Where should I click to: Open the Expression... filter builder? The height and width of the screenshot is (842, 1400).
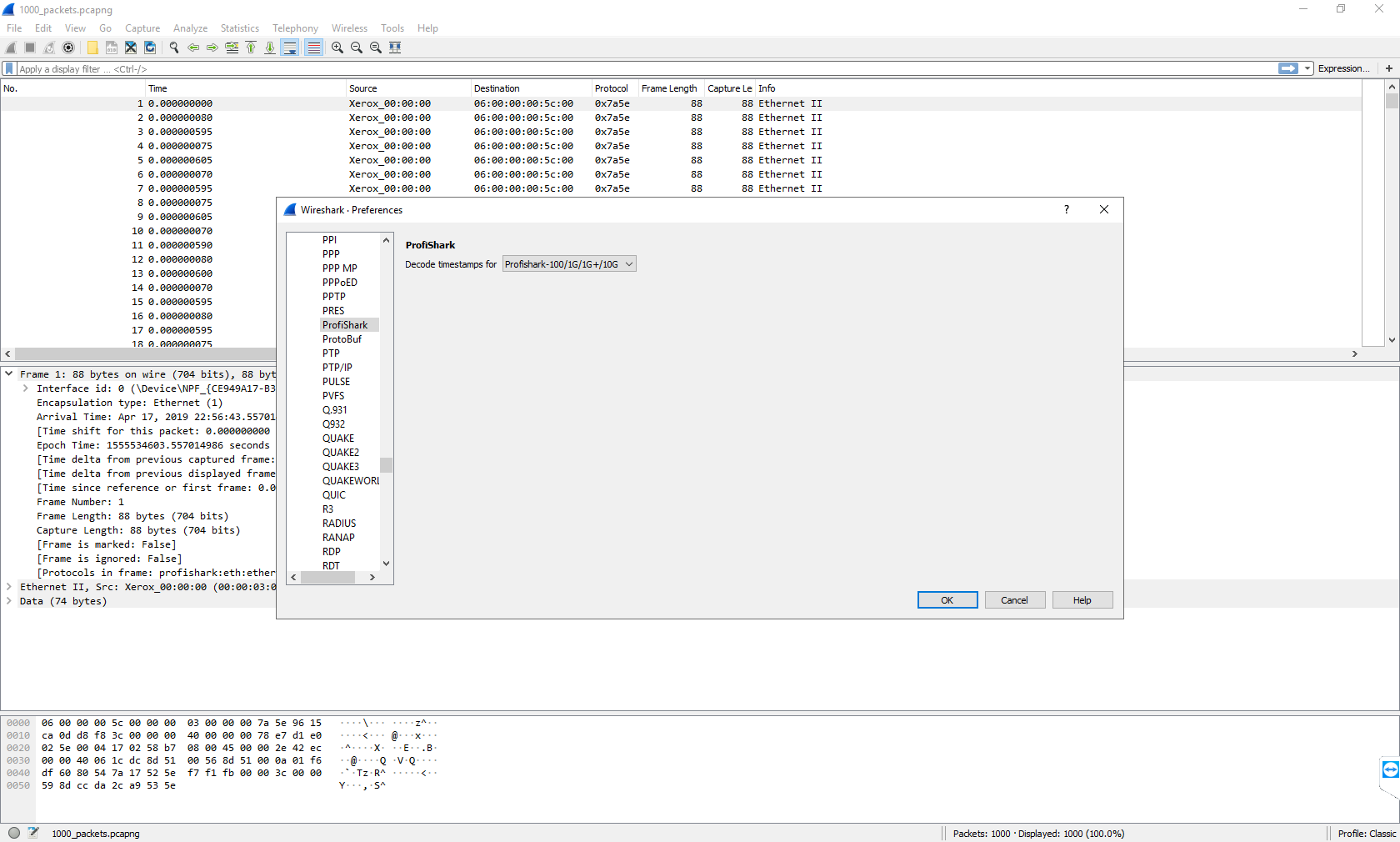point(1343,68)
